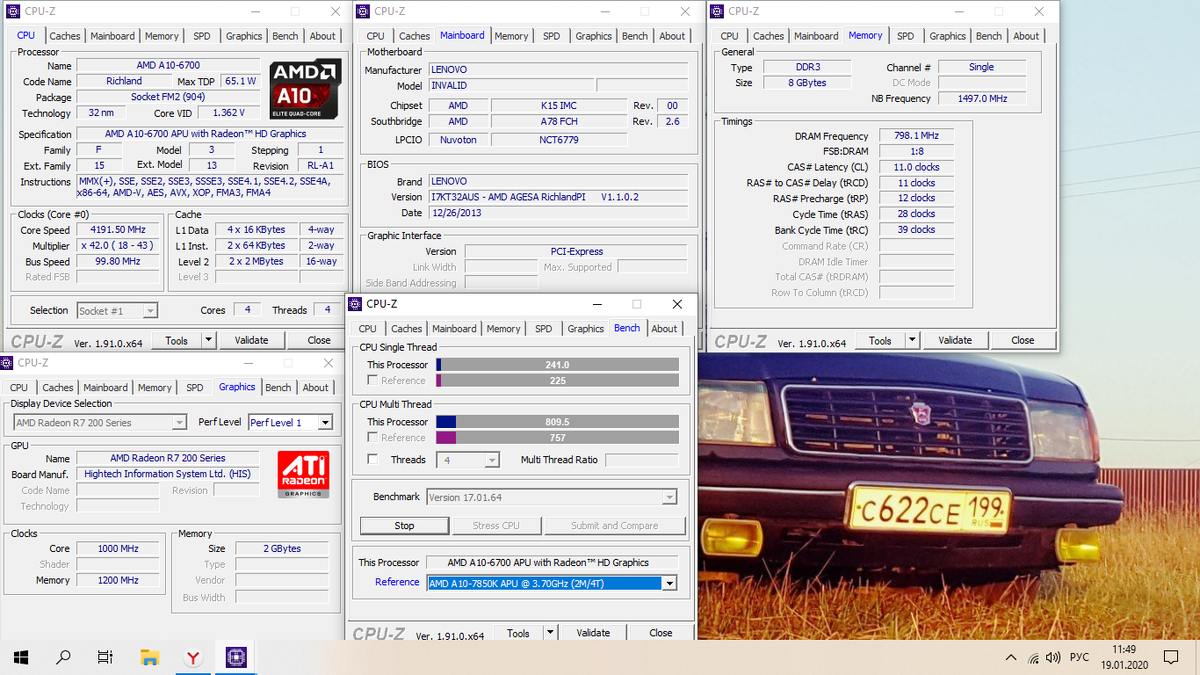
Task: Click the GPU Name field AMD Radeon R7 200 Series
Action: tap(168, 458)
